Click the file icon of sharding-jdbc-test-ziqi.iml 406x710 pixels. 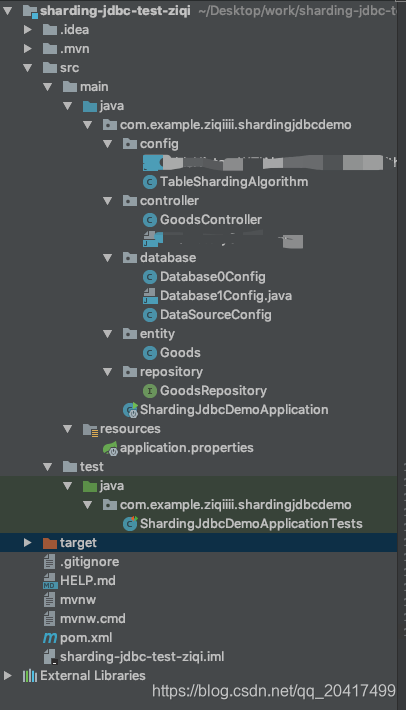pos(49,657)
